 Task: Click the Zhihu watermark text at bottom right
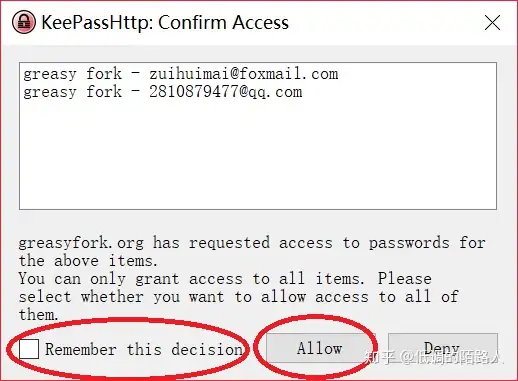[x=432, y=357]
